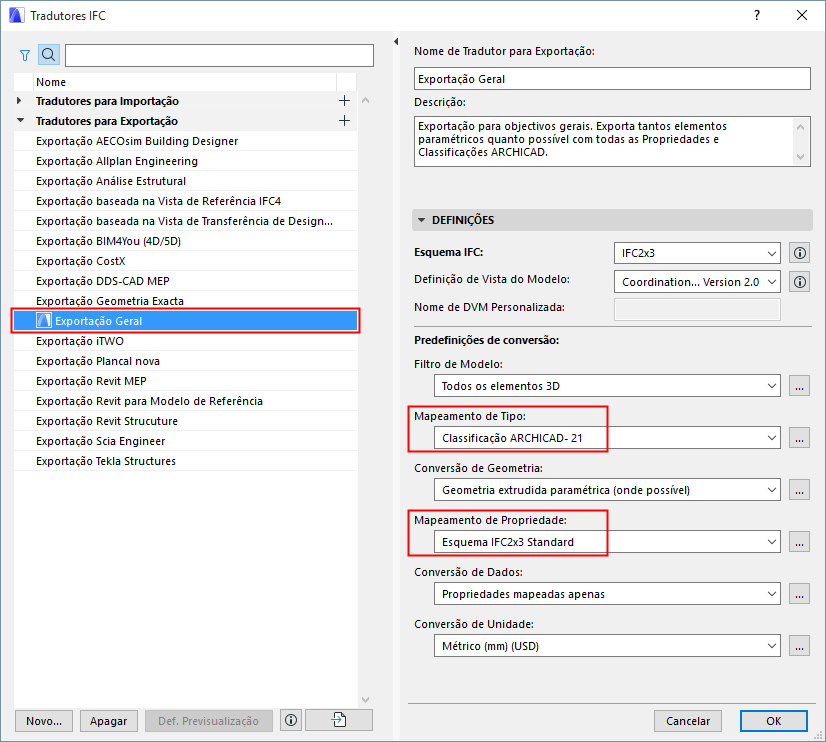
Task: Select Exportação DDS-CAD MEP
Action: pos(185,281)
